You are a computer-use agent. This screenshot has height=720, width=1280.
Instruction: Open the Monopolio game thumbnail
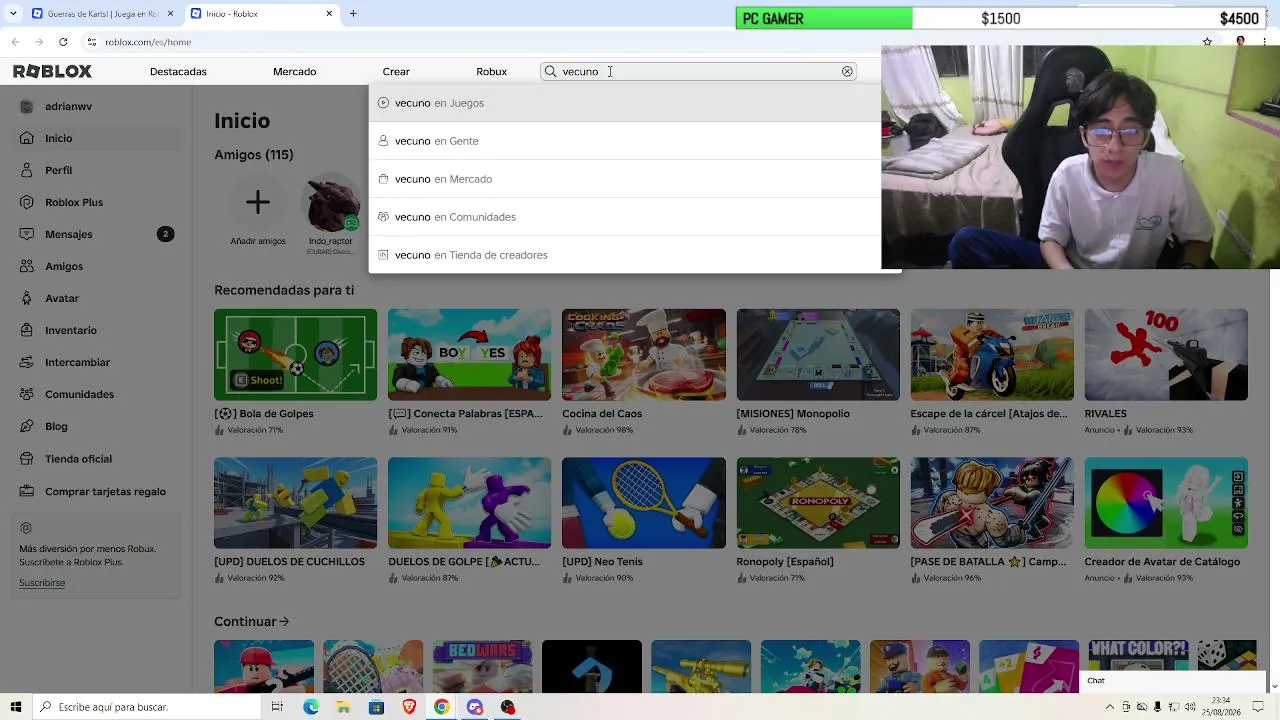818,355
